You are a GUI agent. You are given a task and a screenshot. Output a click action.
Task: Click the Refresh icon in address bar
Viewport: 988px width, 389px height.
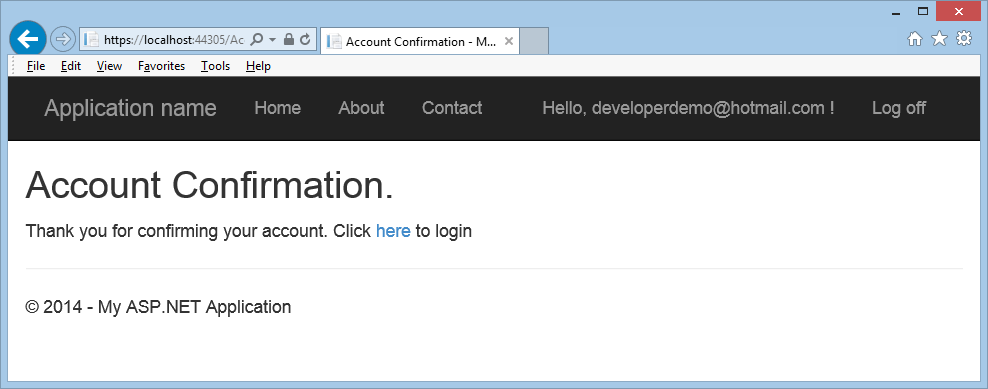305,40
